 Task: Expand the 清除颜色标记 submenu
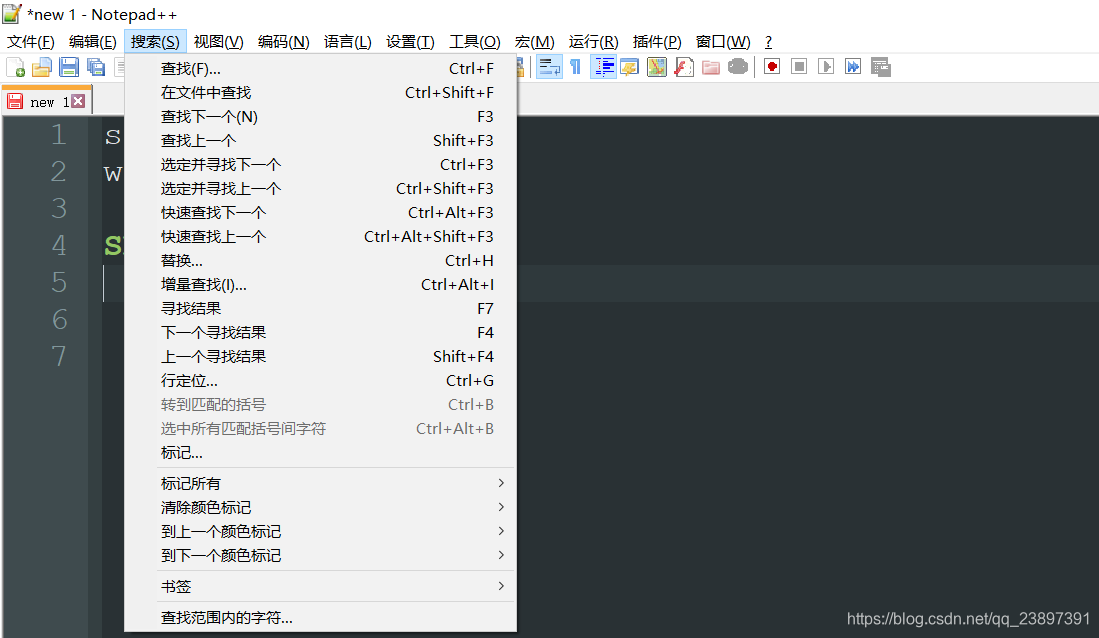coord(321,508)
